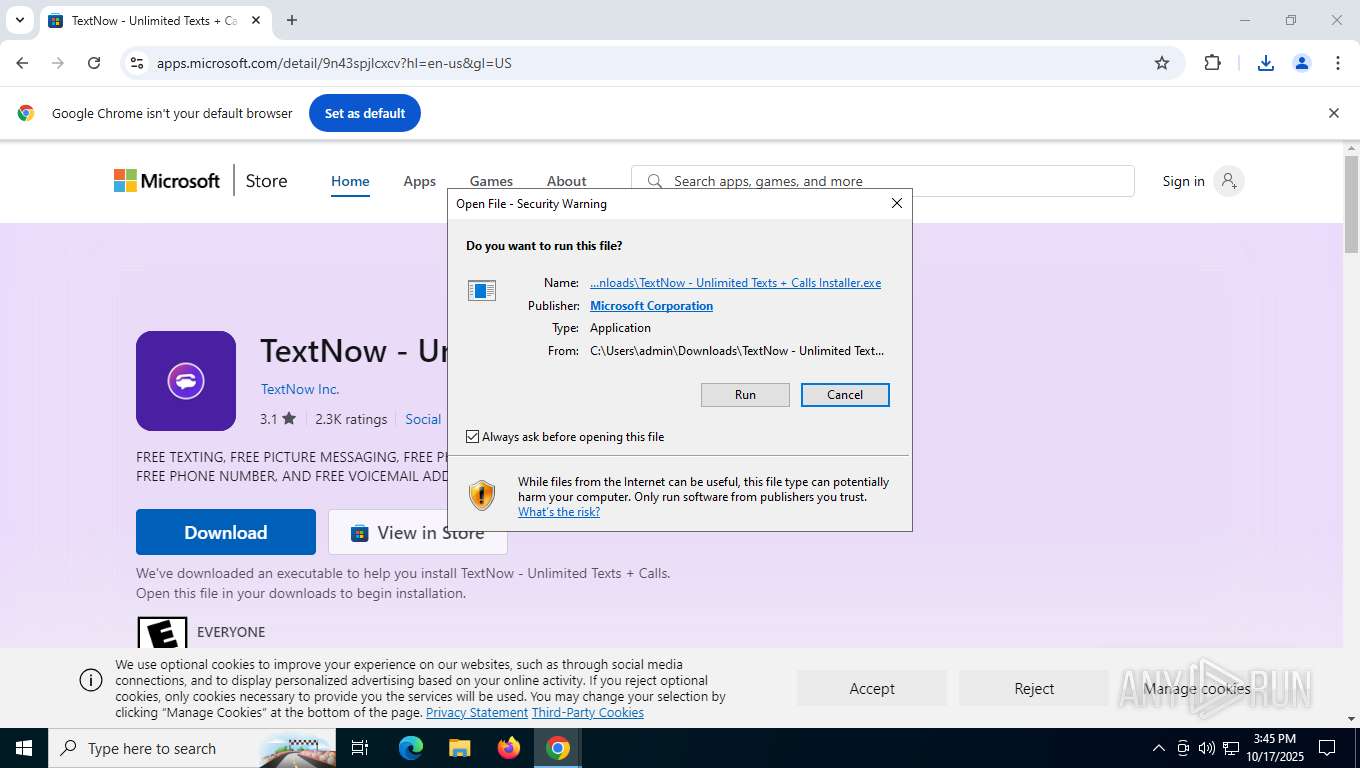Open TextNow Inc. publisher link
The image size is (1360, 768).
pyautogui.click(x=300, y=389)
